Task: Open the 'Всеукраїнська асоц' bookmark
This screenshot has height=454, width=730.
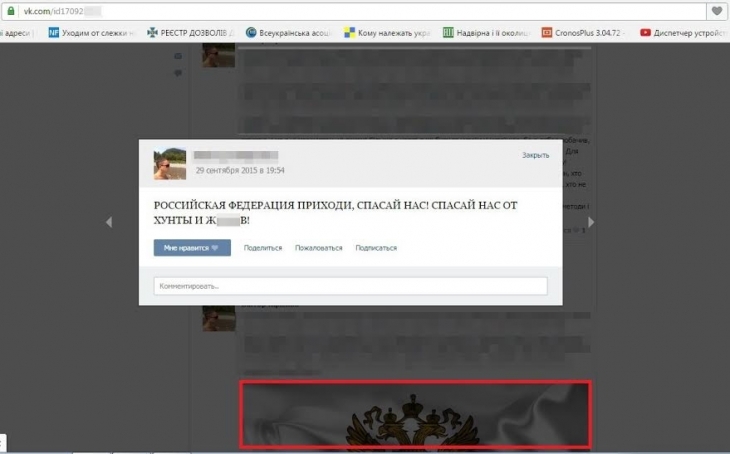Action: [288, 33]
